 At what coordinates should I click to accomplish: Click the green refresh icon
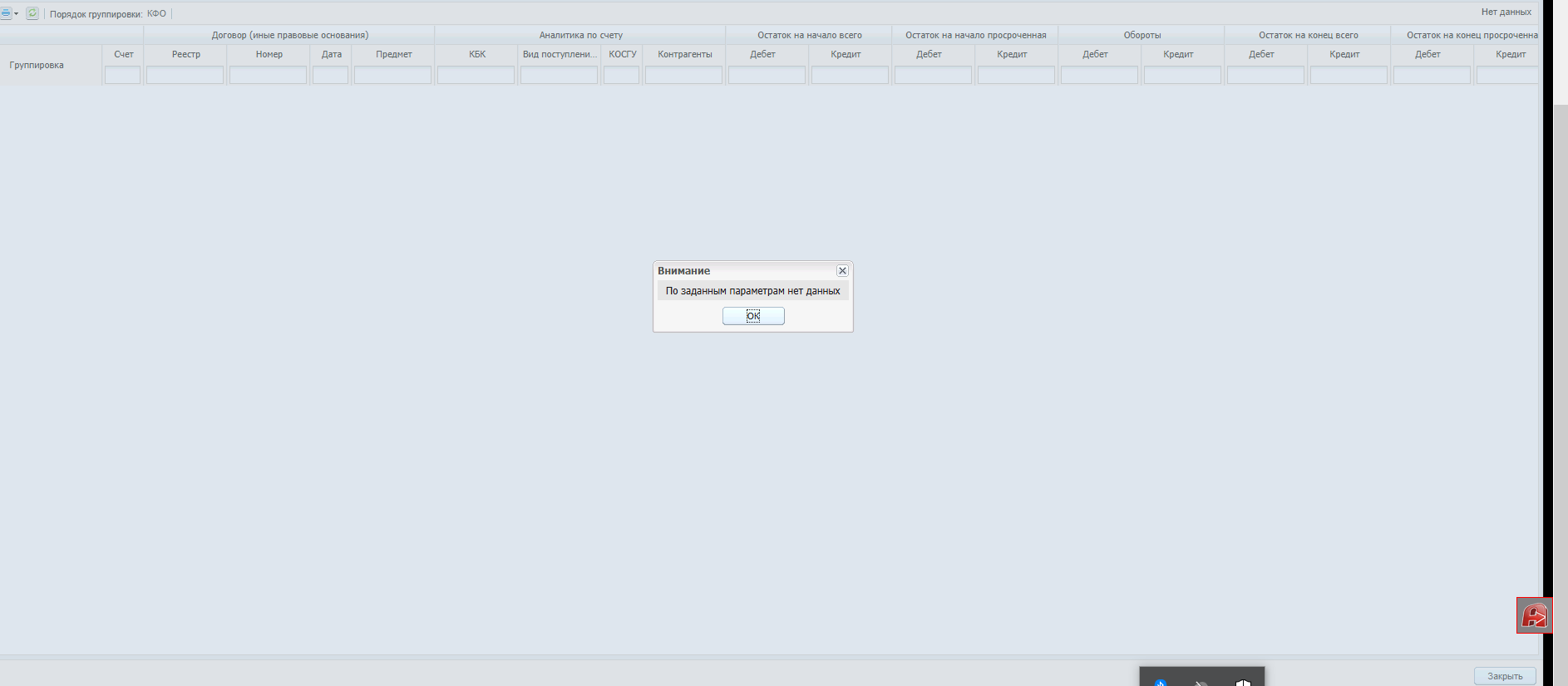(32, 13)
